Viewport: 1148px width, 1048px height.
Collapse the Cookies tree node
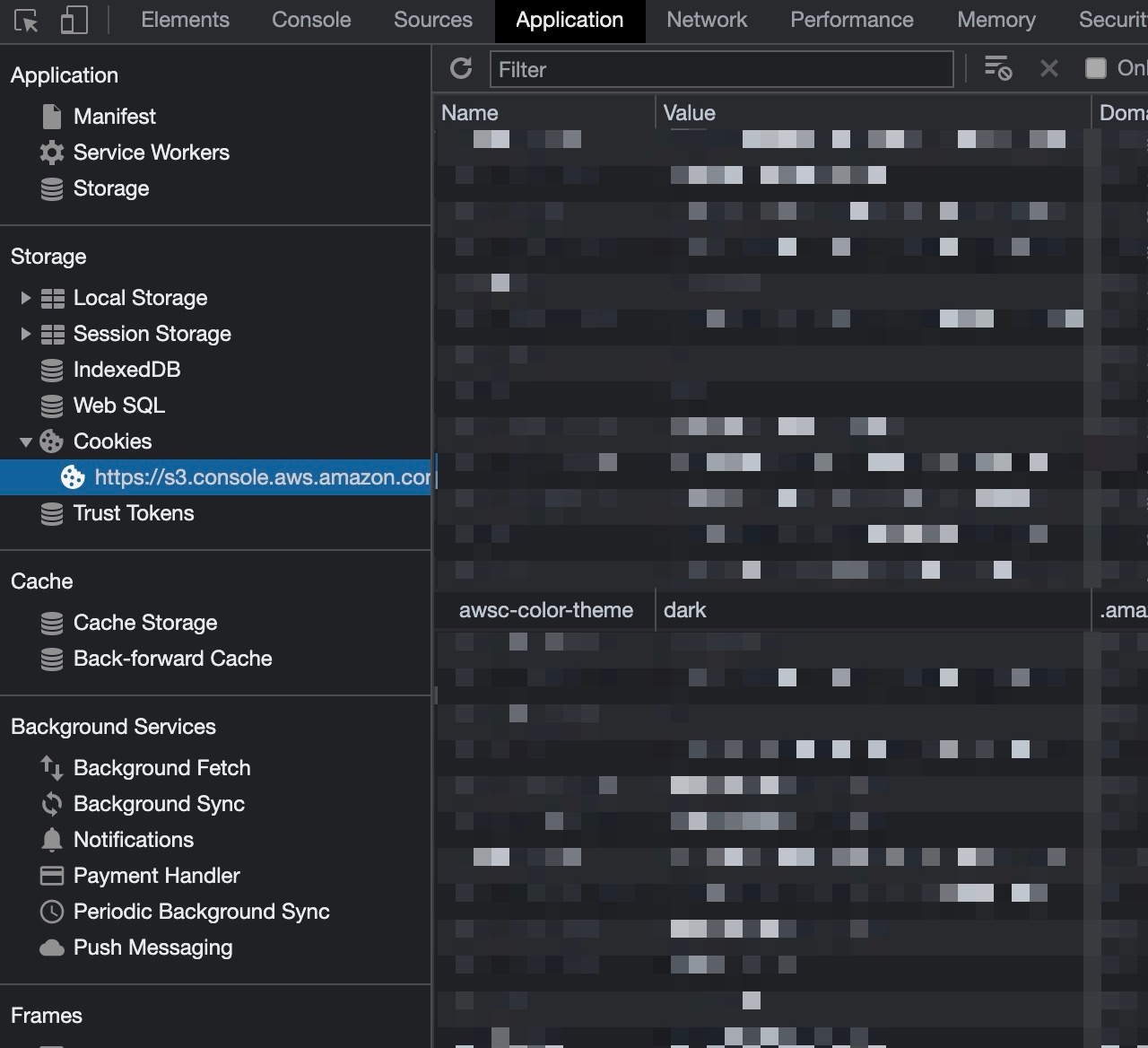[25, 441]
